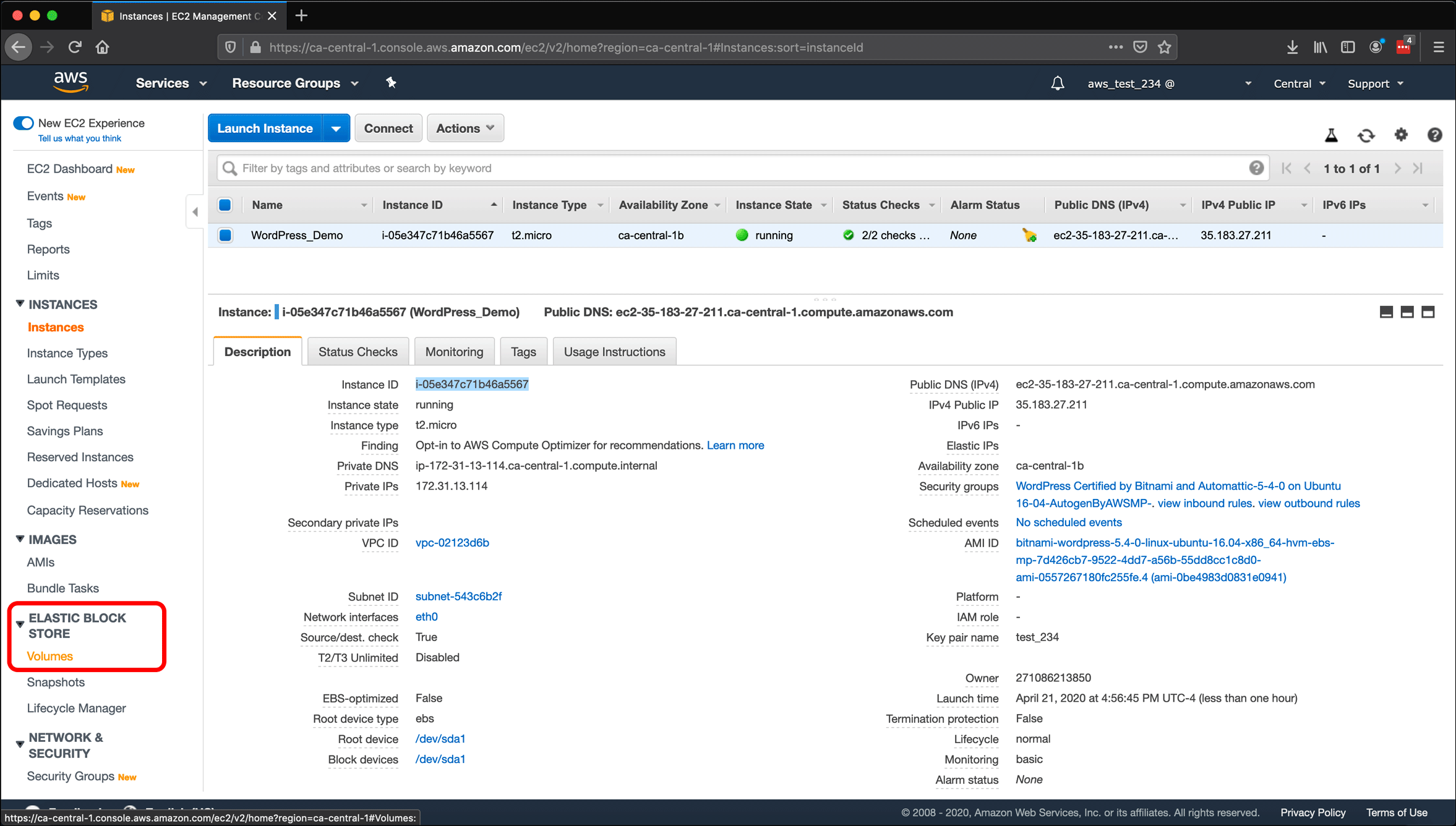
Task: Open the browser library icon
Action: point(1320,47)
